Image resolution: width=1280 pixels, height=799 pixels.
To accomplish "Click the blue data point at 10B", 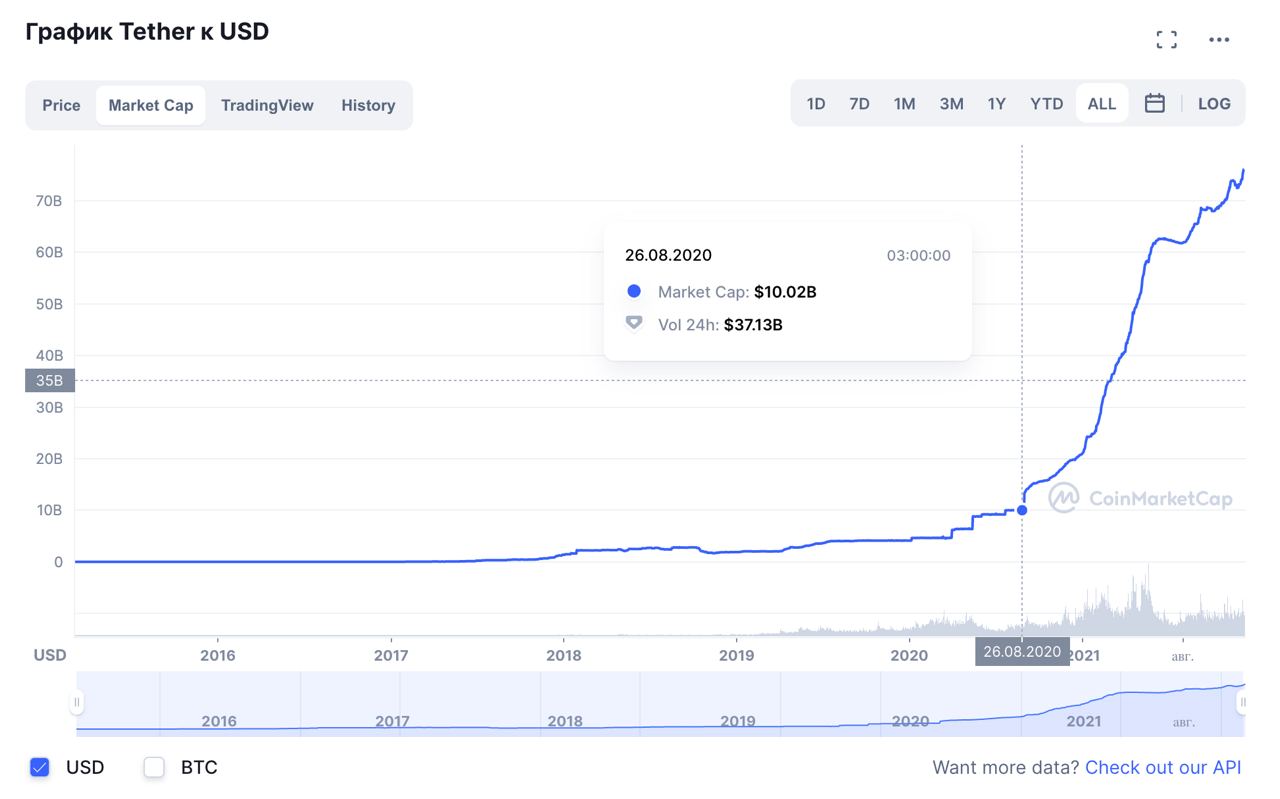I will click(1022, 510).
